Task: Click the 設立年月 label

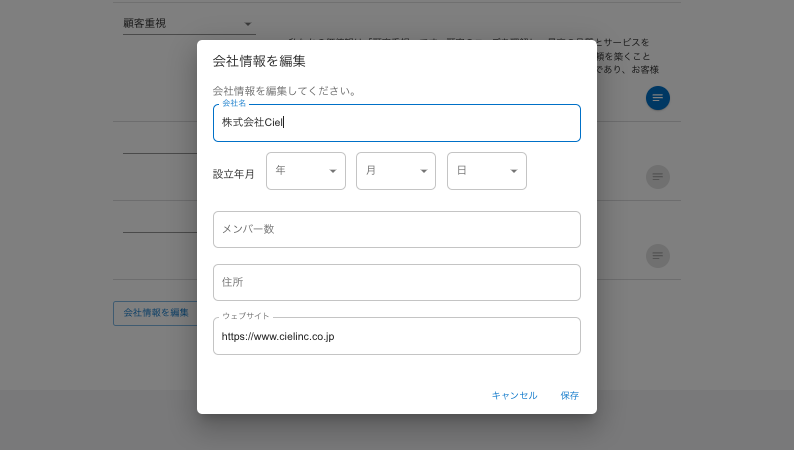Action: tap(233, 174)
